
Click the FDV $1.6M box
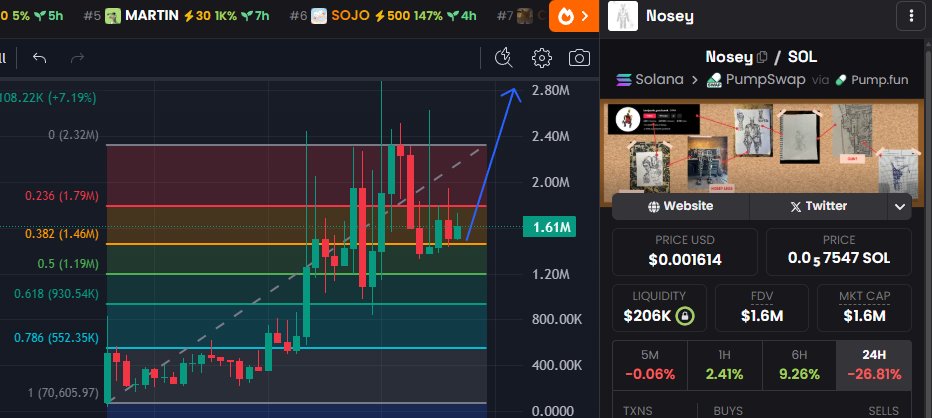(761, 307)
